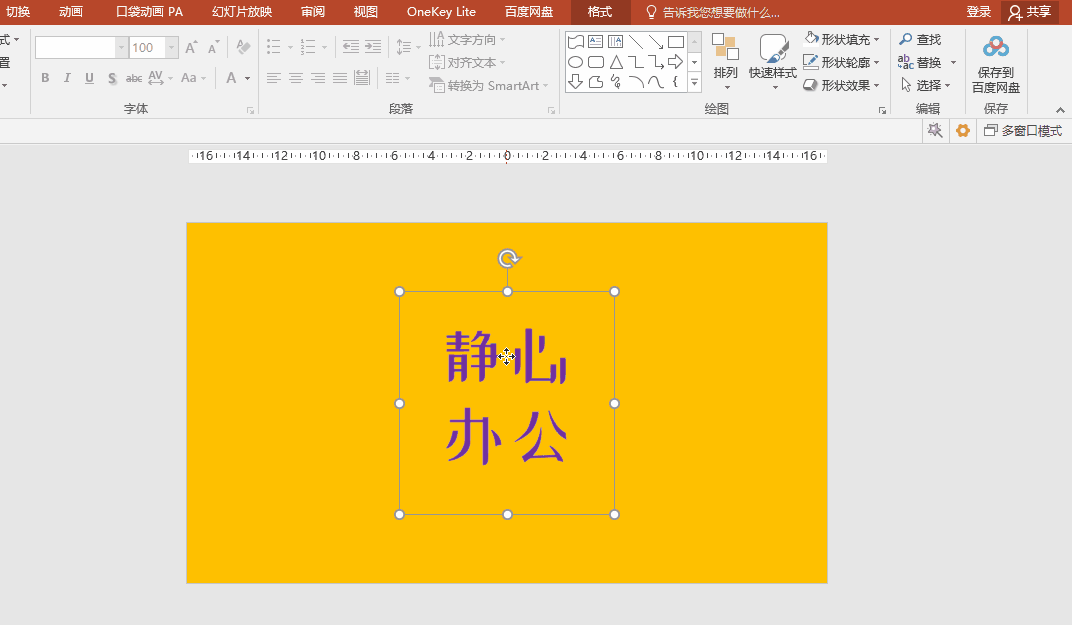Toggle italic formatting
Viewport: 1072px width, 625px height.
pyautogui.click(x=67, y=77)
